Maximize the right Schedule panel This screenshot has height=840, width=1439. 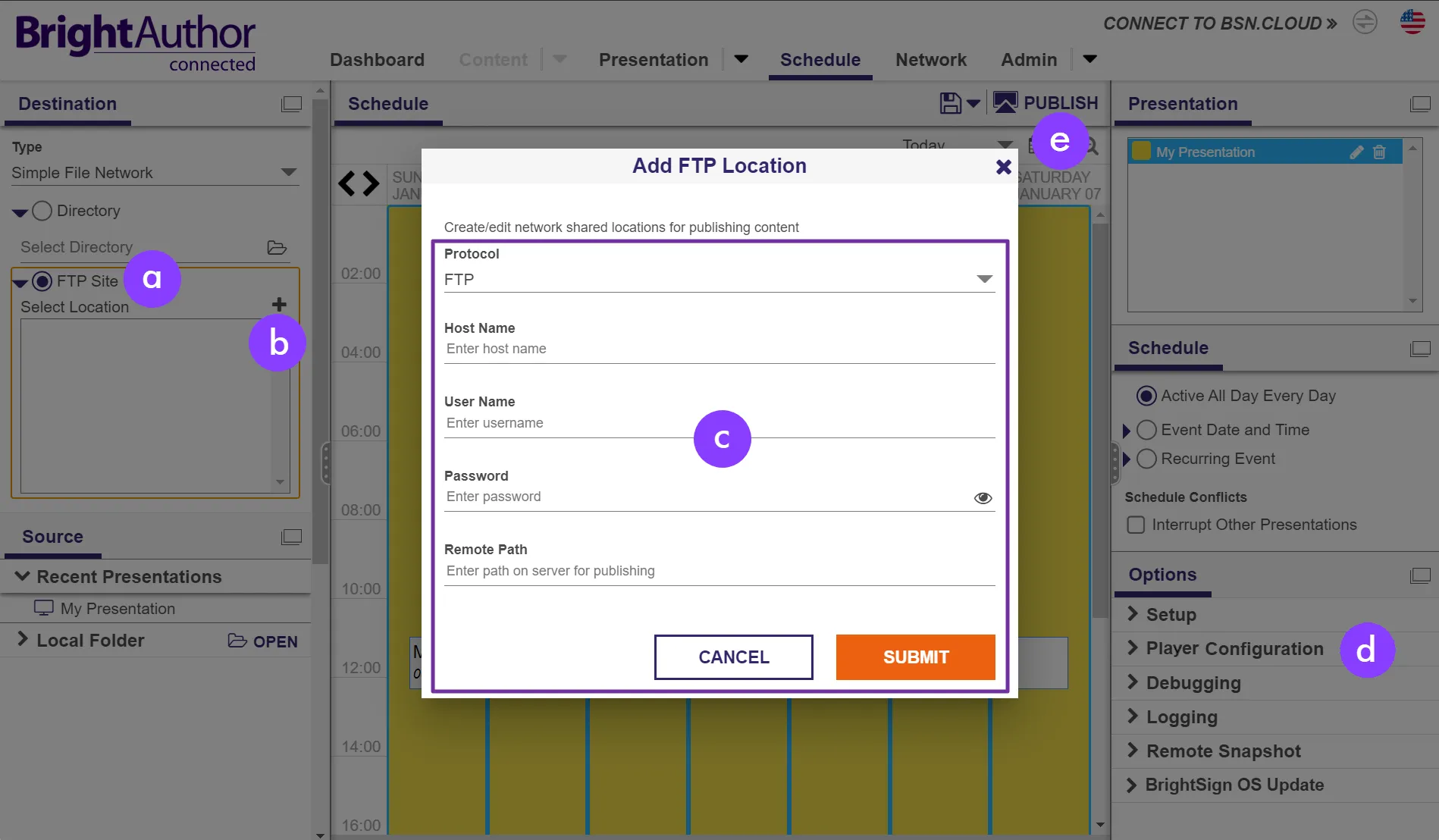point(1420,349)
